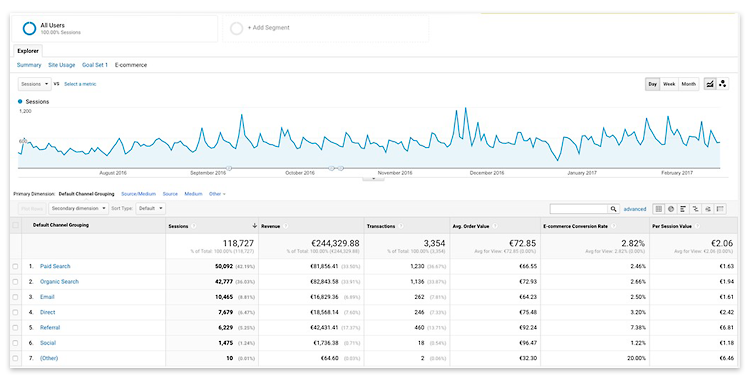Switch to the Goal Set 1 metric group
This screenshot has width=750, height=378.
95,65
